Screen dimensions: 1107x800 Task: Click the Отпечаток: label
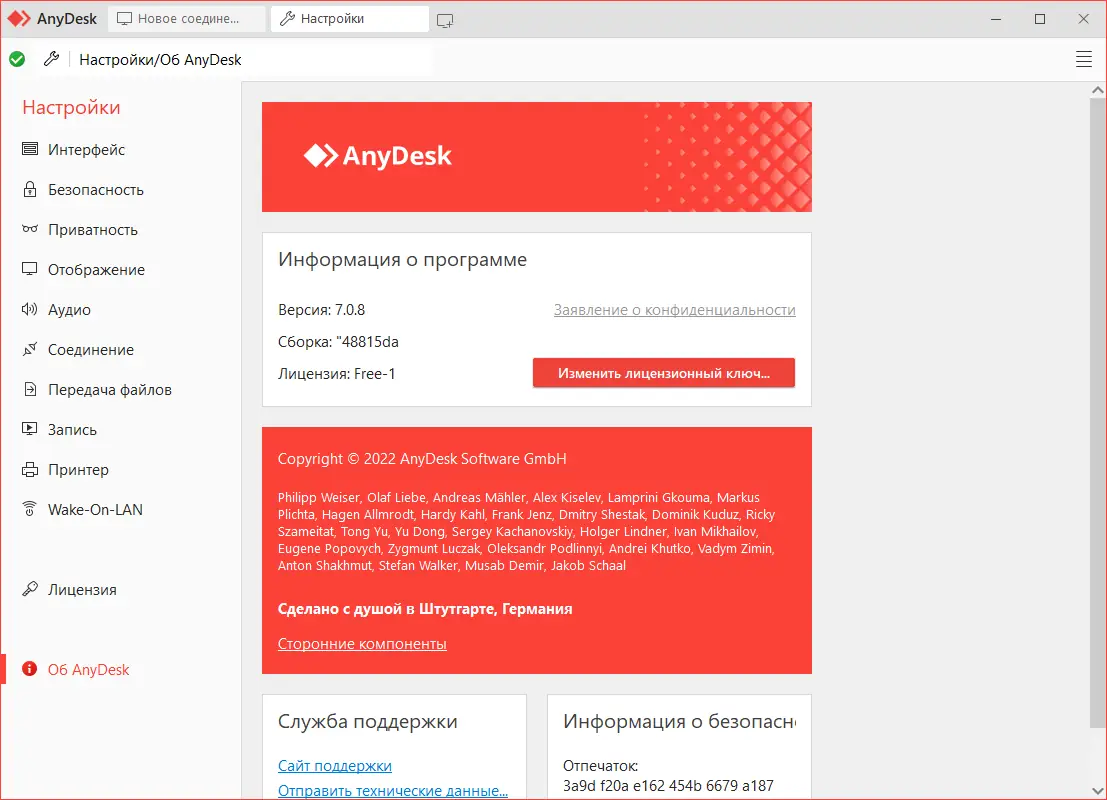coord(600,766)
